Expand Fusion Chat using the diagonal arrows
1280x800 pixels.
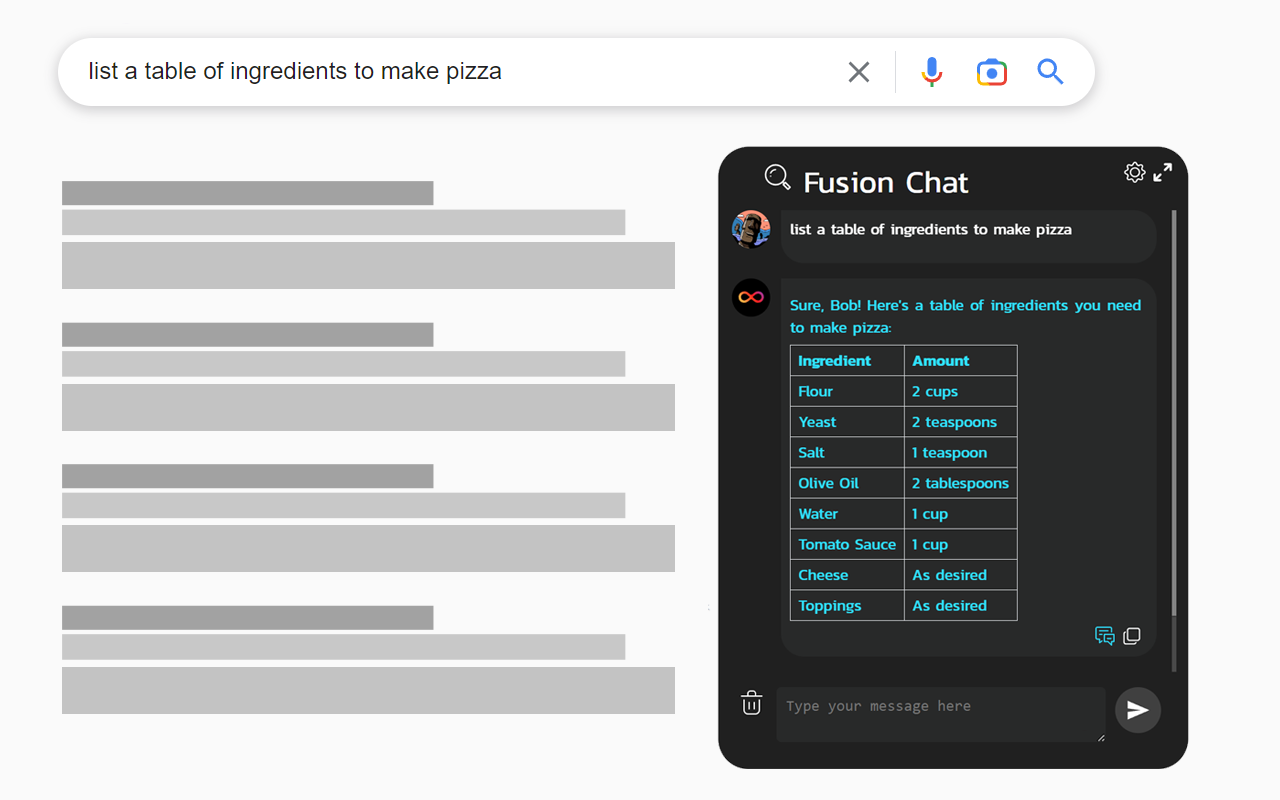click(1162, 171)
